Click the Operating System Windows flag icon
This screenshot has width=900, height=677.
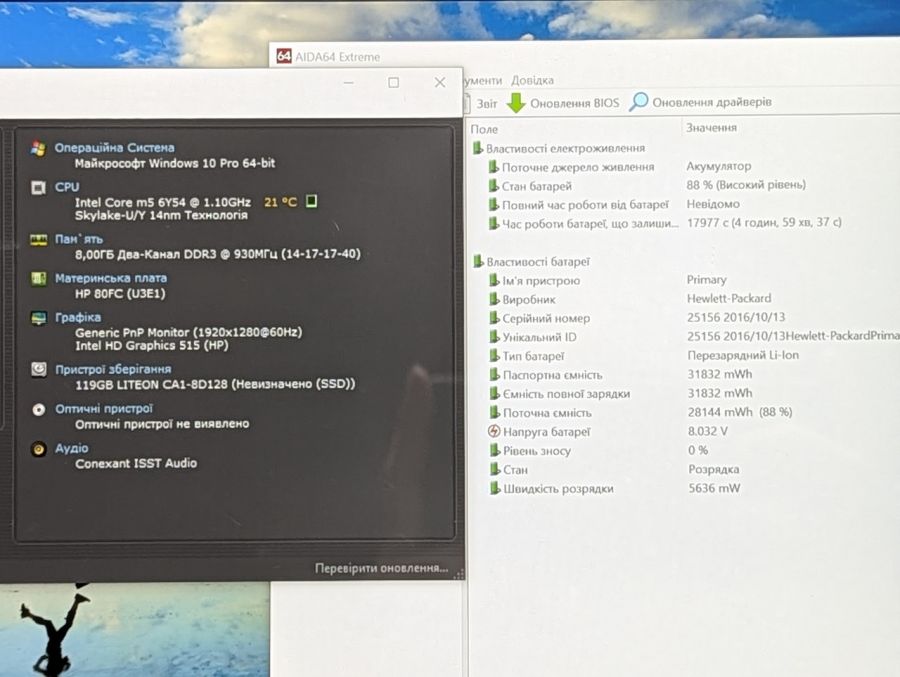pyautogui.click(x=38, y=148)
